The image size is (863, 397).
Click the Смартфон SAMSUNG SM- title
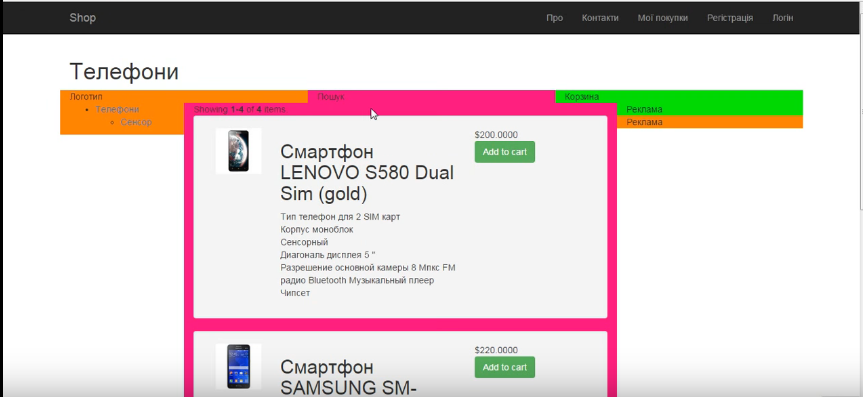349,377
